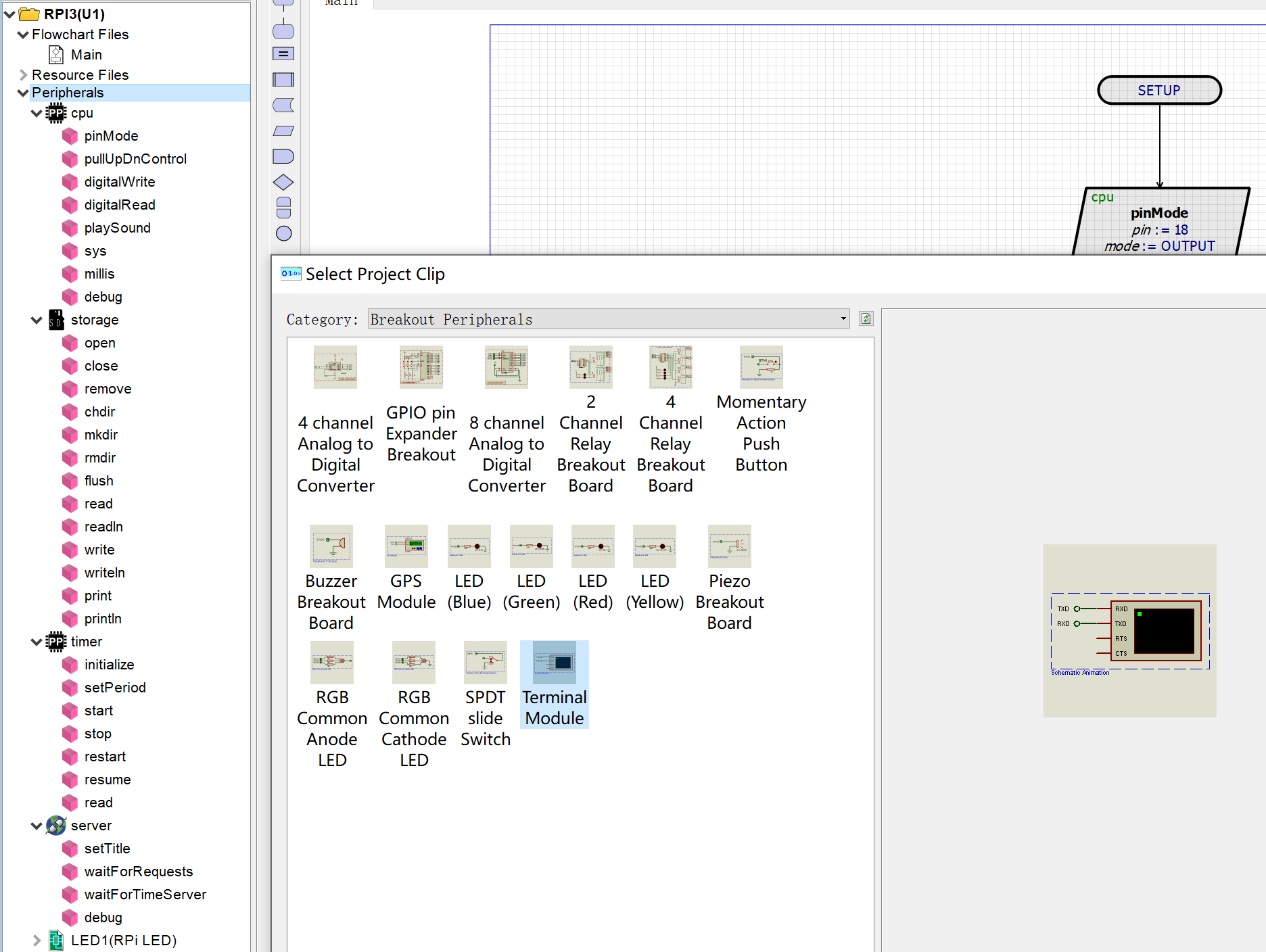Collapse the server peripheral node
1266x952 pixels.
tap(37, 826)
